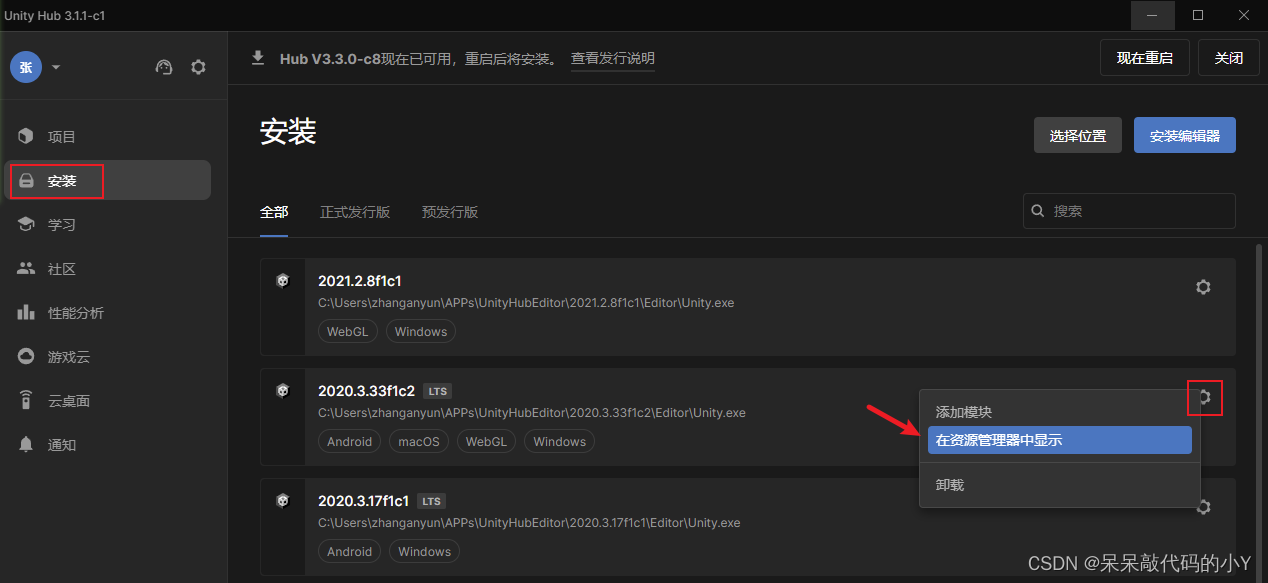Open 通知 notifications
The width and height of the screenshot is (1268, 583).
pos(108,444)
